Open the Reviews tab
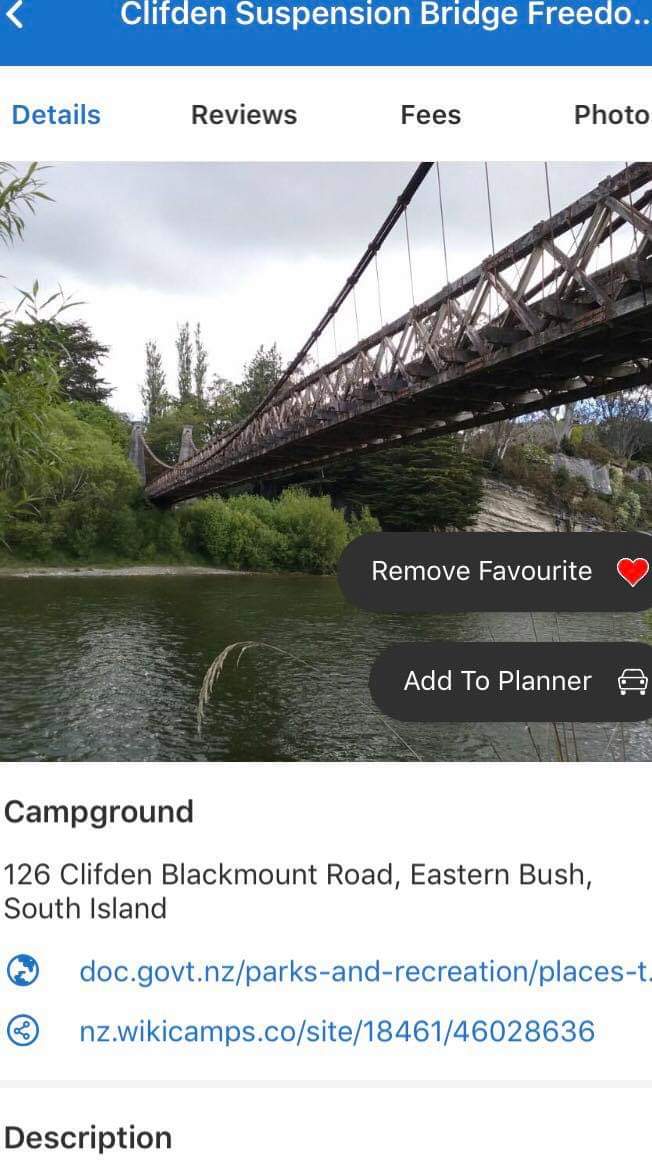Screen dimensions: 652x1160 (243, 115)
